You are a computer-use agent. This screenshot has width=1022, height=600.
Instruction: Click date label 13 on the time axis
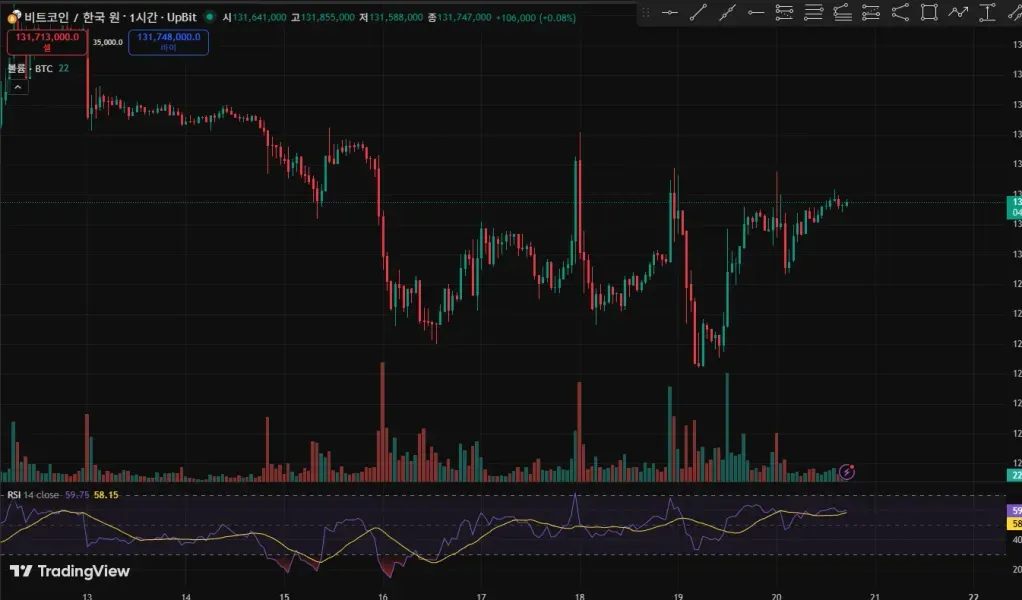[x=87, y=596]
